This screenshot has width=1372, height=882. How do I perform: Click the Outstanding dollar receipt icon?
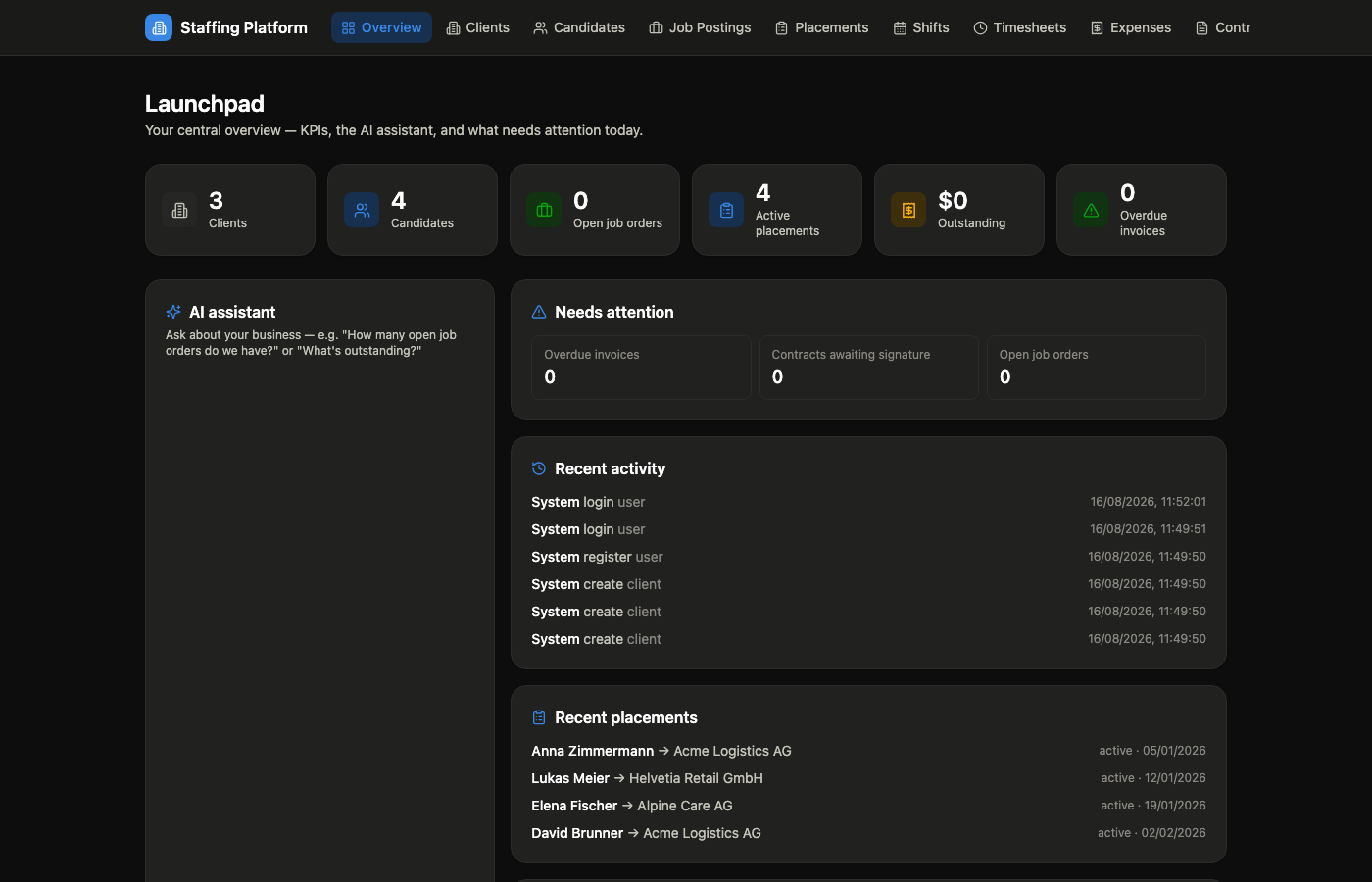(x=908, y=210)
